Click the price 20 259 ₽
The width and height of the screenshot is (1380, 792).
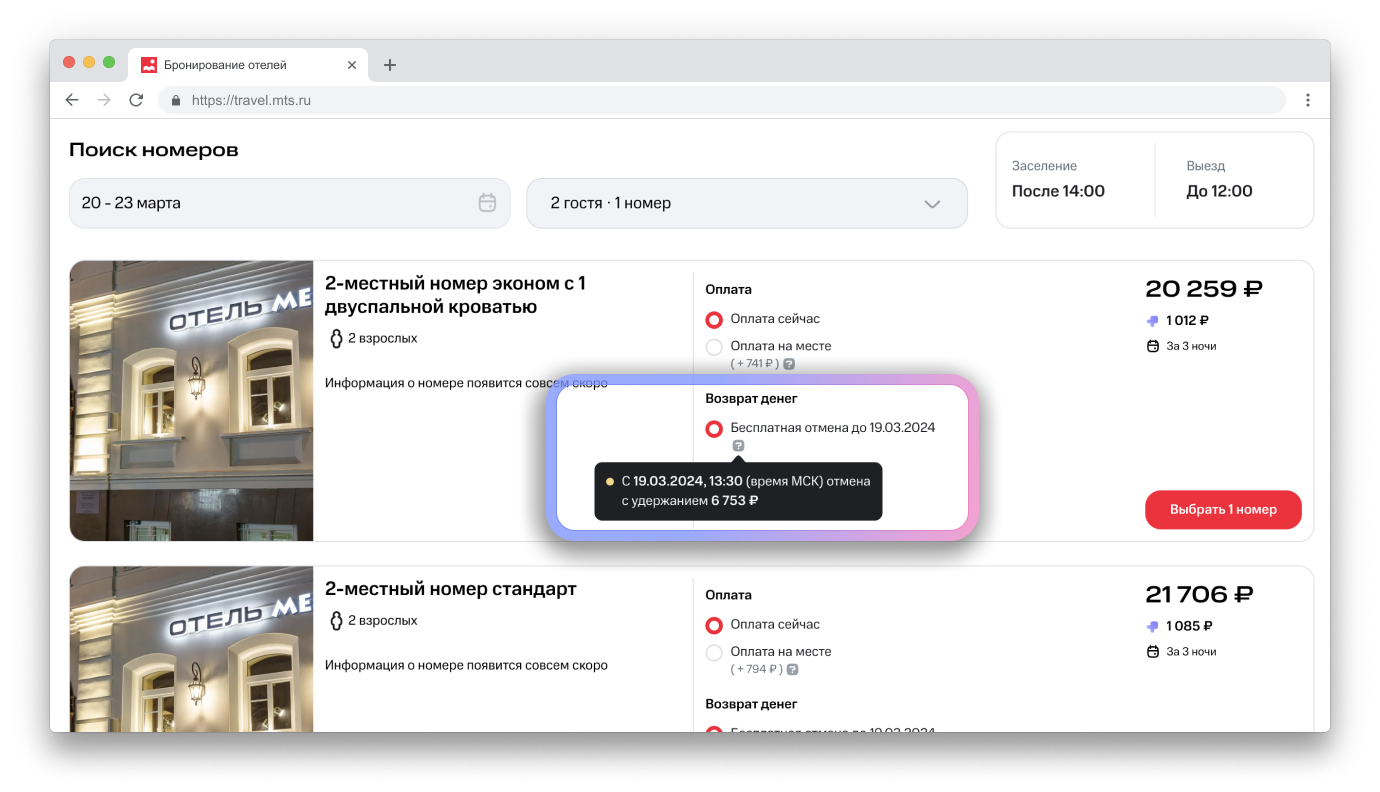coord(1204,289)
